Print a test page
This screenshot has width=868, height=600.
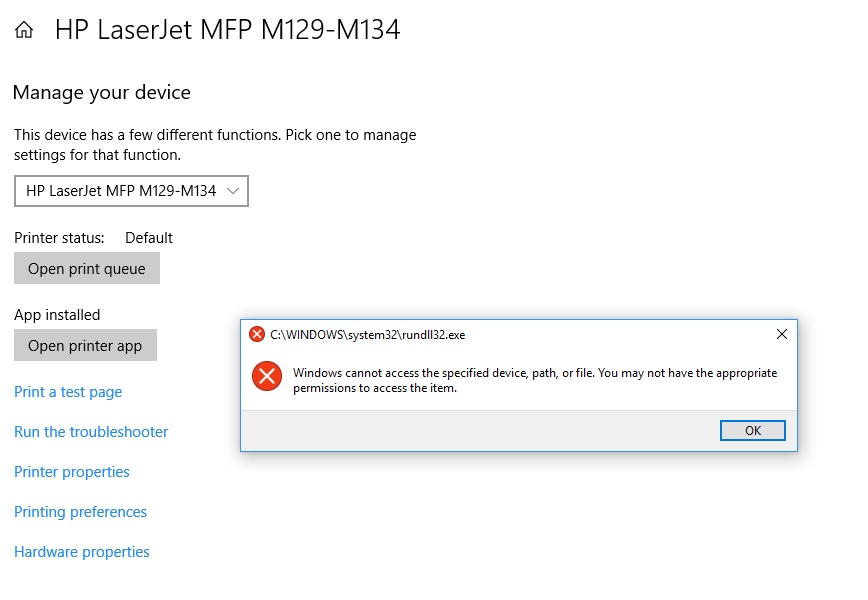(x=68, y=392)
